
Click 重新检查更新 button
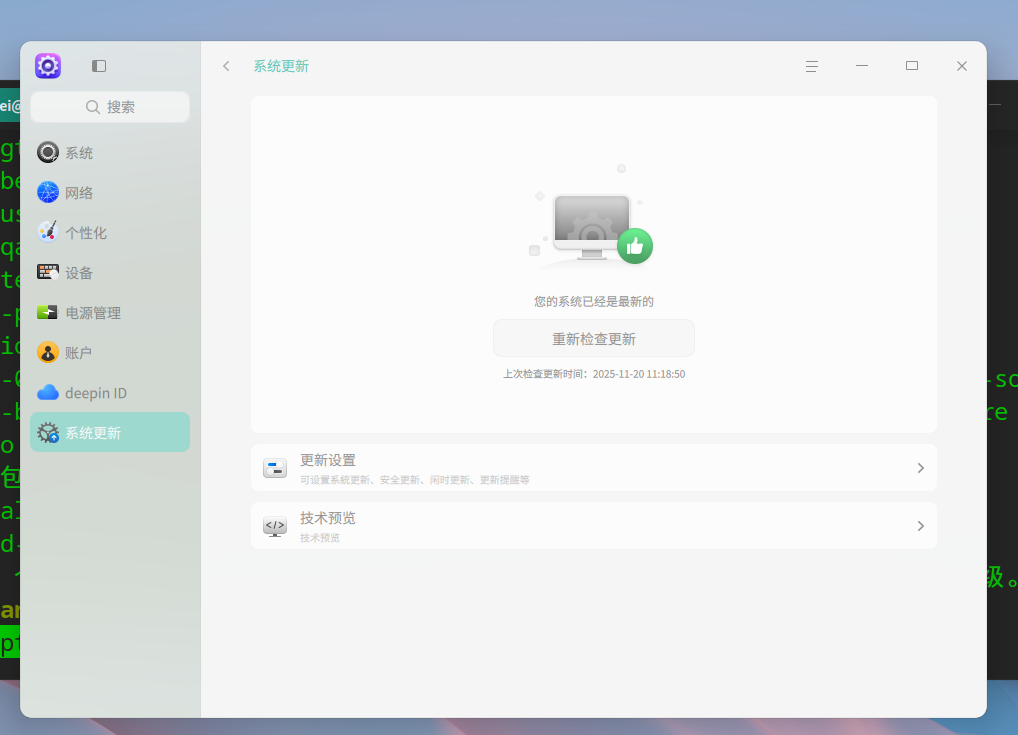click(593, 338)
